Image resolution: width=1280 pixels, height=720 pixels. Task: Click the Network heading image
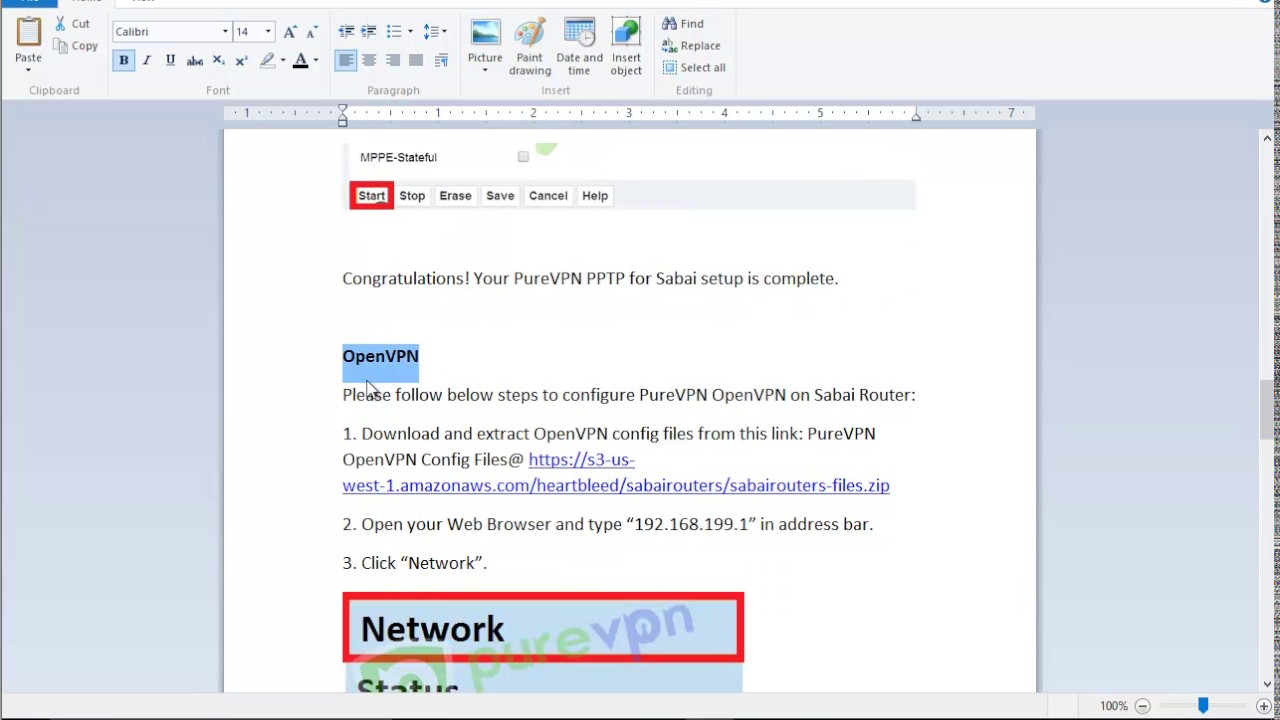click(x=543, y=628)
